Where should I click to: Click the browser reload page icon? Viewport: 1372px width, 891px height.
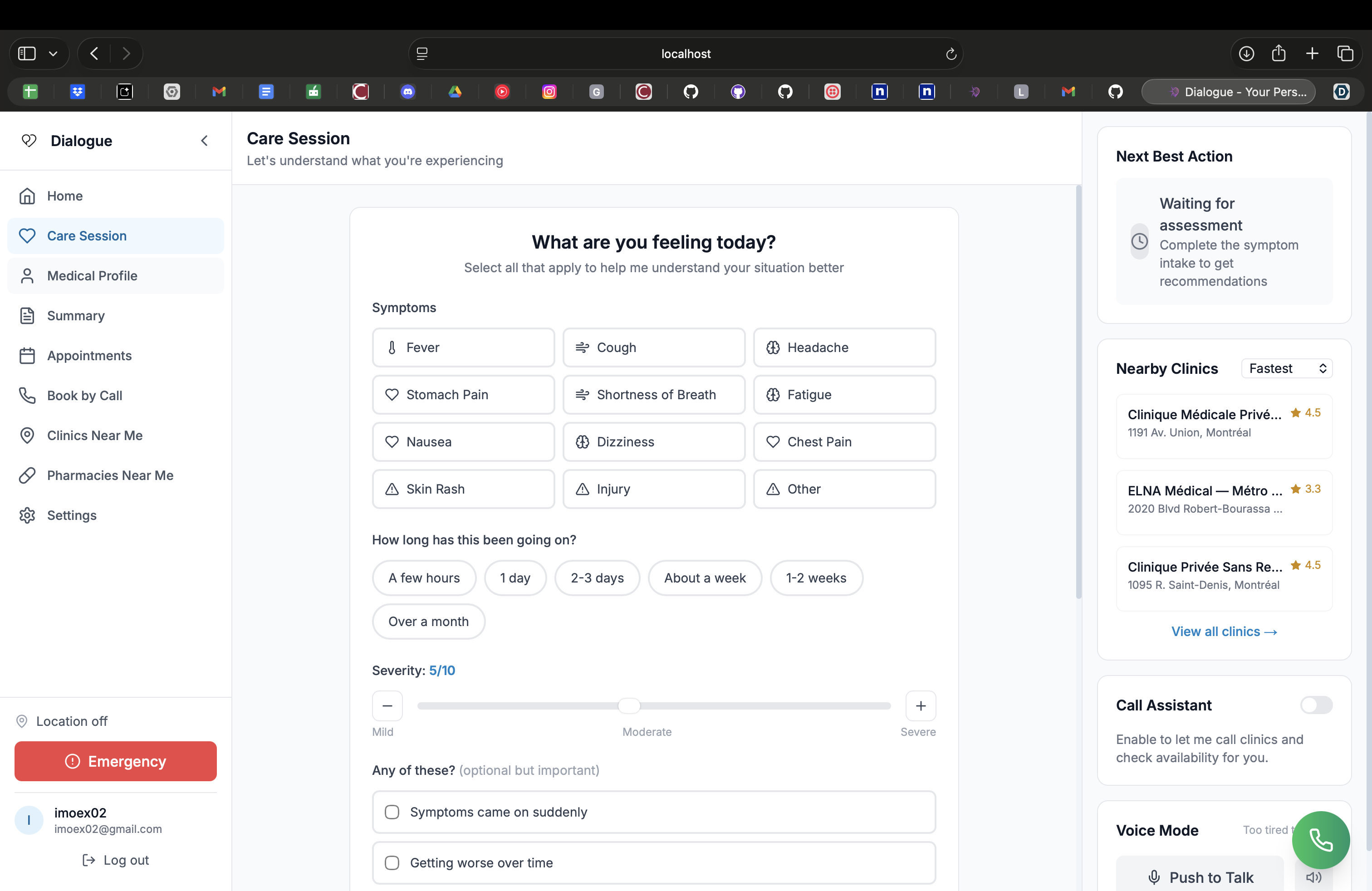[951, 54]
